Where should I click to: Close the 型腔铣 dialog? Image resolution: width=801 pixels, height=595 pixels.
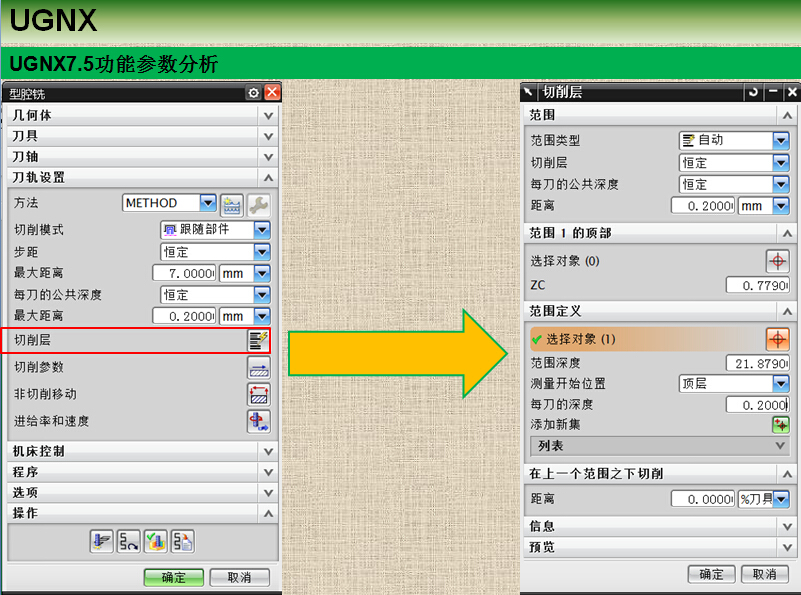(272, 92)
